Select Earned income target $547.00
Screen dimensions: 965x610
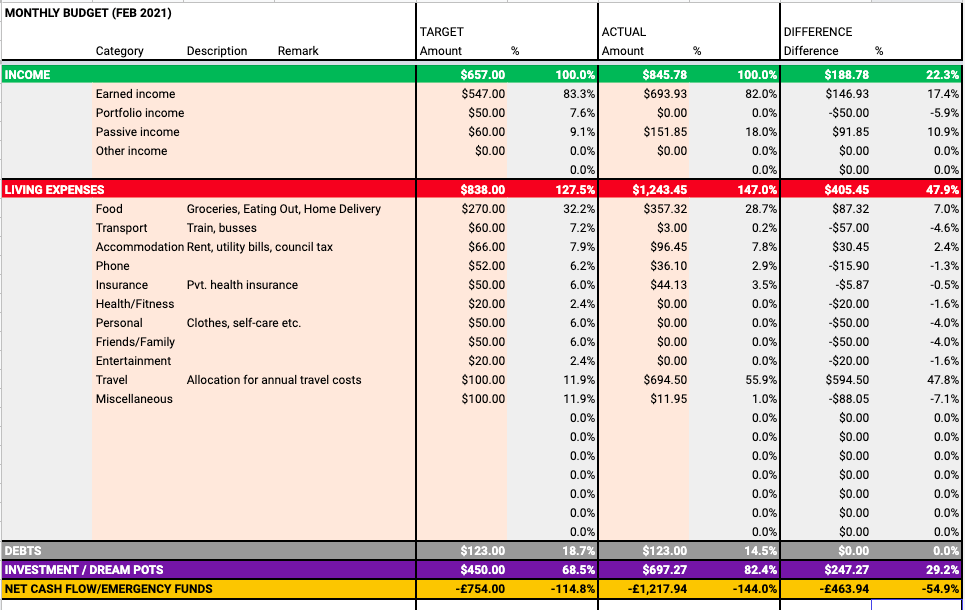tap(483, 94)
